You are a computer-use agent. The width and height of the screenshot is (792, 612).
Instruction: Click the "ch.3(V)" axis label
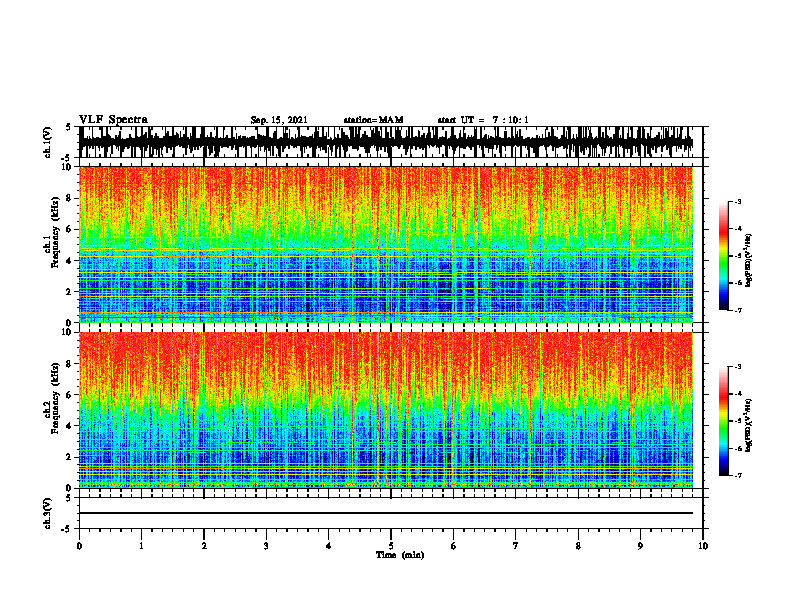(x=48, y=513)
